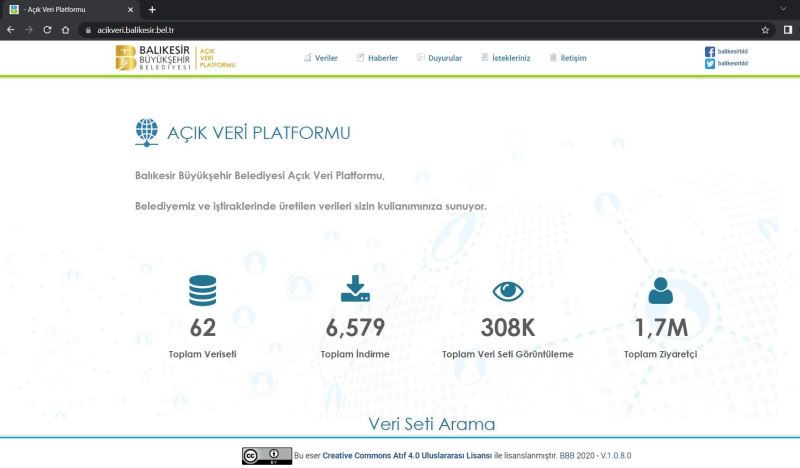
Task: Click the database icon above Toplam Veriseti
Action: coord(202,290)
